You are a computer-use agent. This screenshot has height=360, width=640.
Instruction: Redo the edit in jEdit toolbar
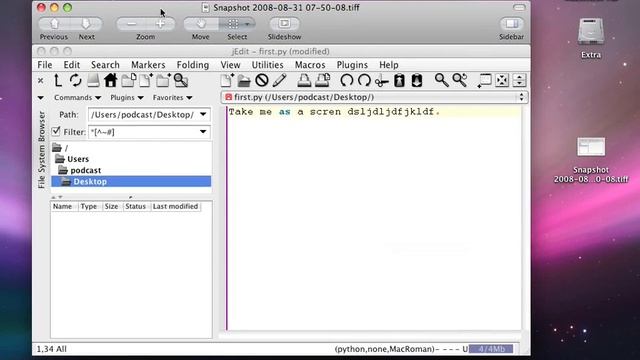(x=364, y=80)
